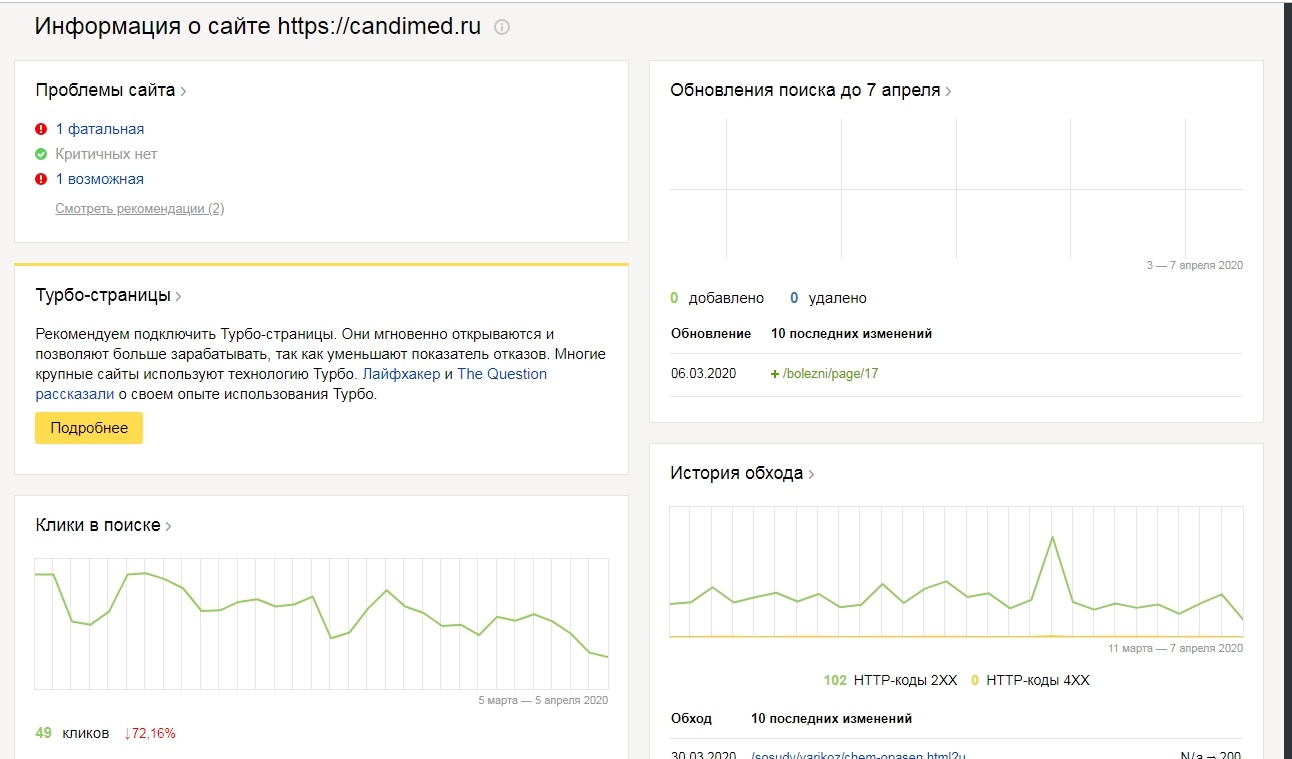Image resolution: width=1292 pixels, height=759 pixels.
Task: Click the peak on the crawl history chart
Action: click(1052, 537)
